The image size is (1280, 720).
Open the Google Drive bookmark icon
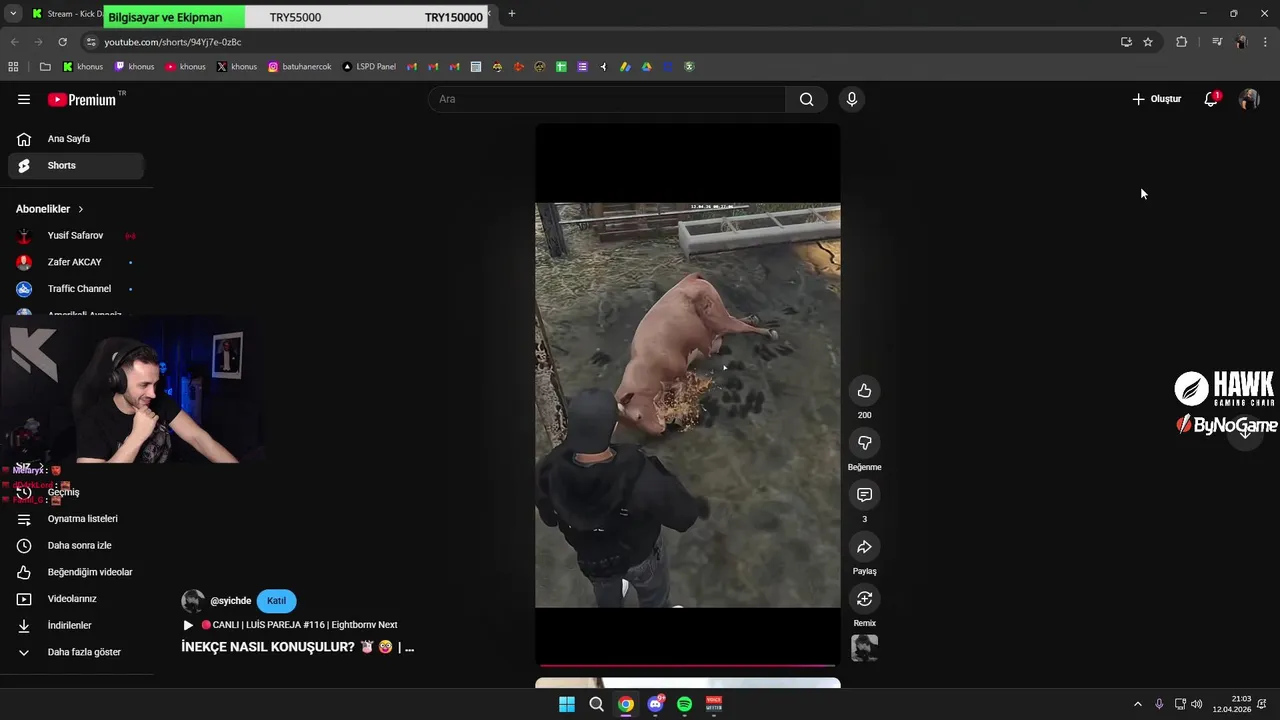(646, 67)
